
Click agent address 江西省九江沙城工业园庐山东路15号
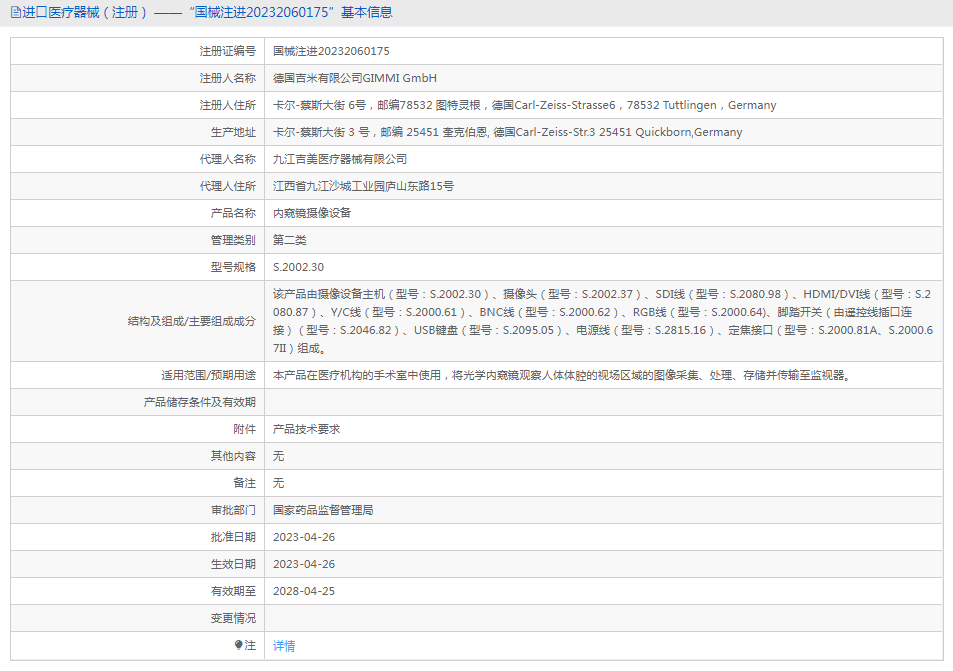pos(363,186)
